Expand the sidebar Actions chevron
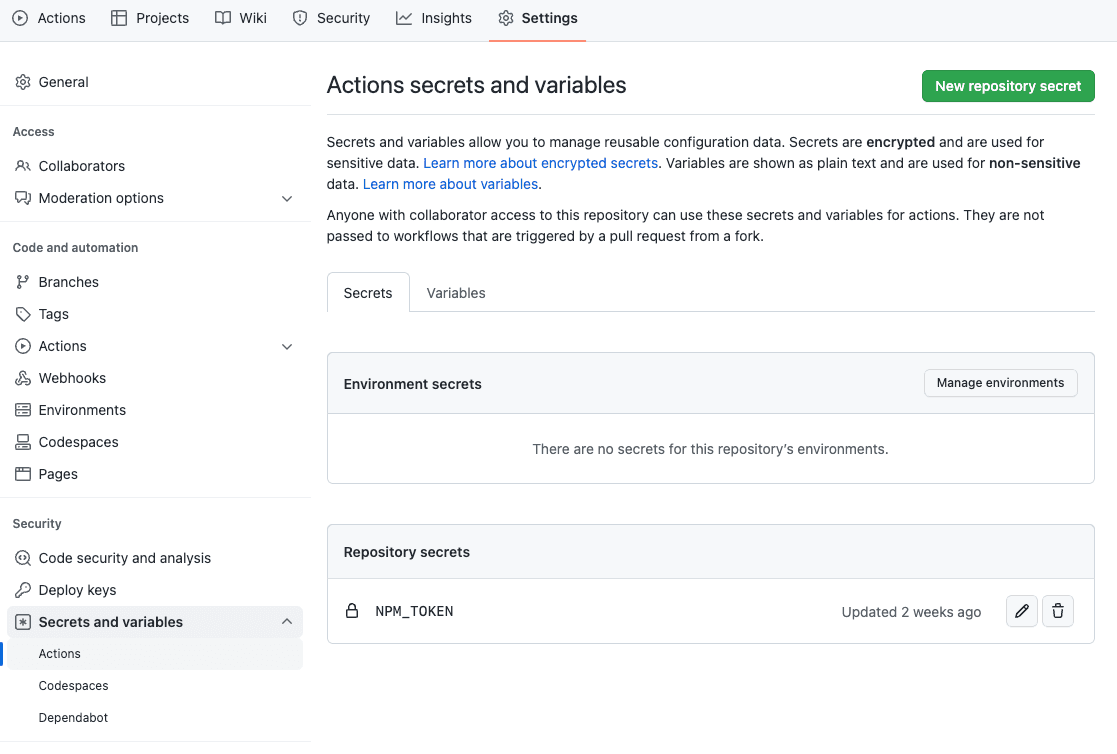 coord(287,347)
